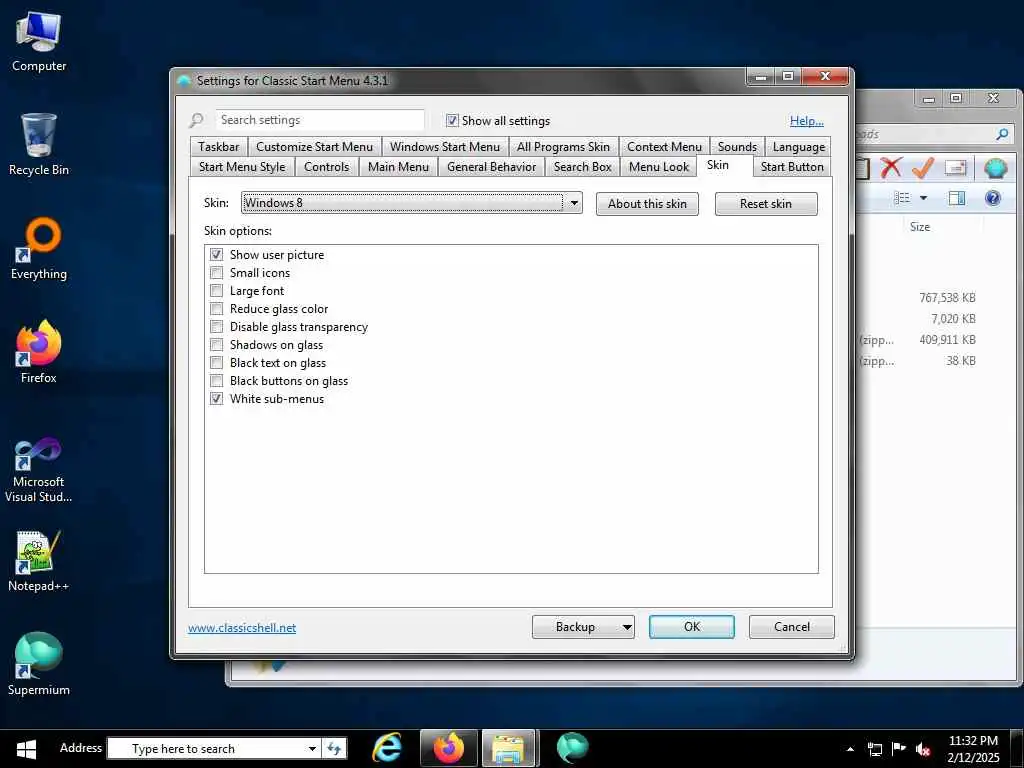Open the network tray icon

click(874, 749)
